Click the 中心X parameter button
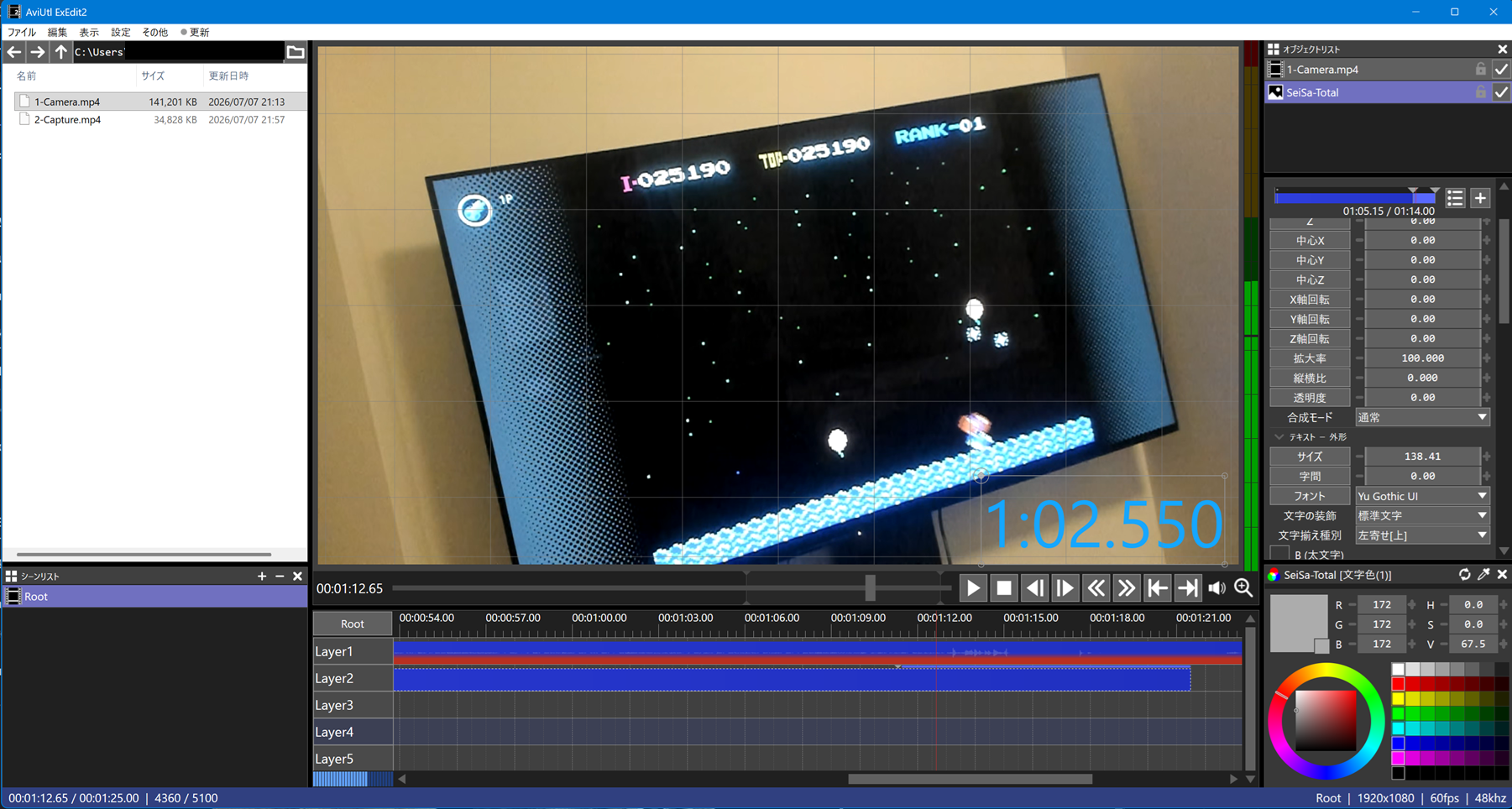1512x809 pixels. pos(1310,241)
